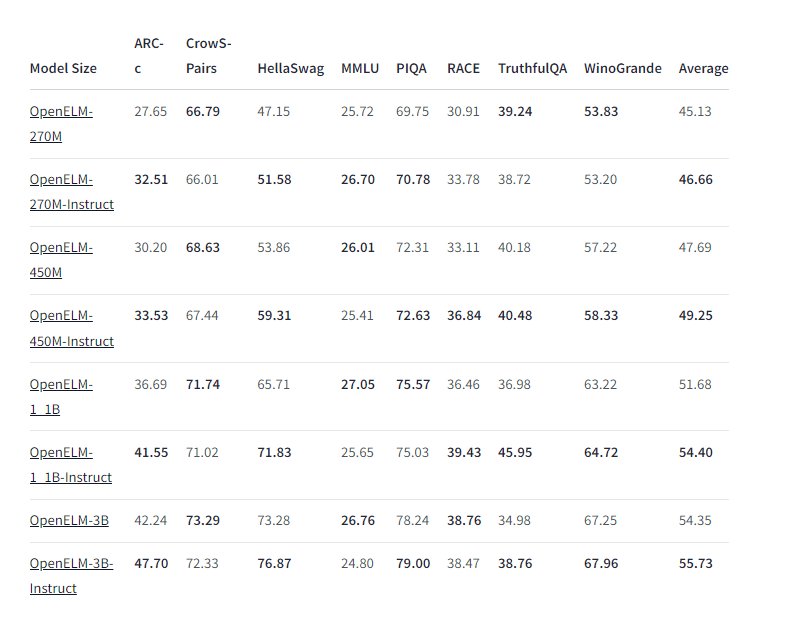The image size is (810, 619).
Task: Open the OpenELM-270M-Instruct model link
Action: [72, 192]
